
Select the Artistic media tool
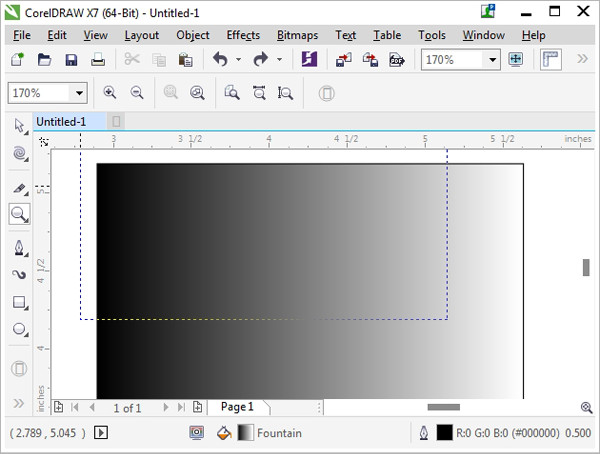tap(19, 274)
